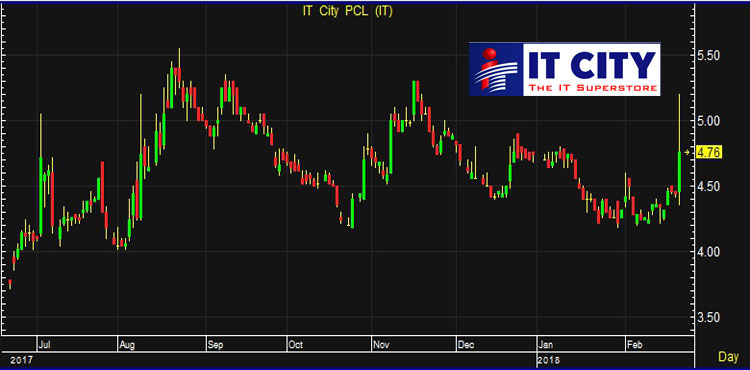Click the latest green candlestick near 4.76
The image size is (750, 370).
(679, 172)
